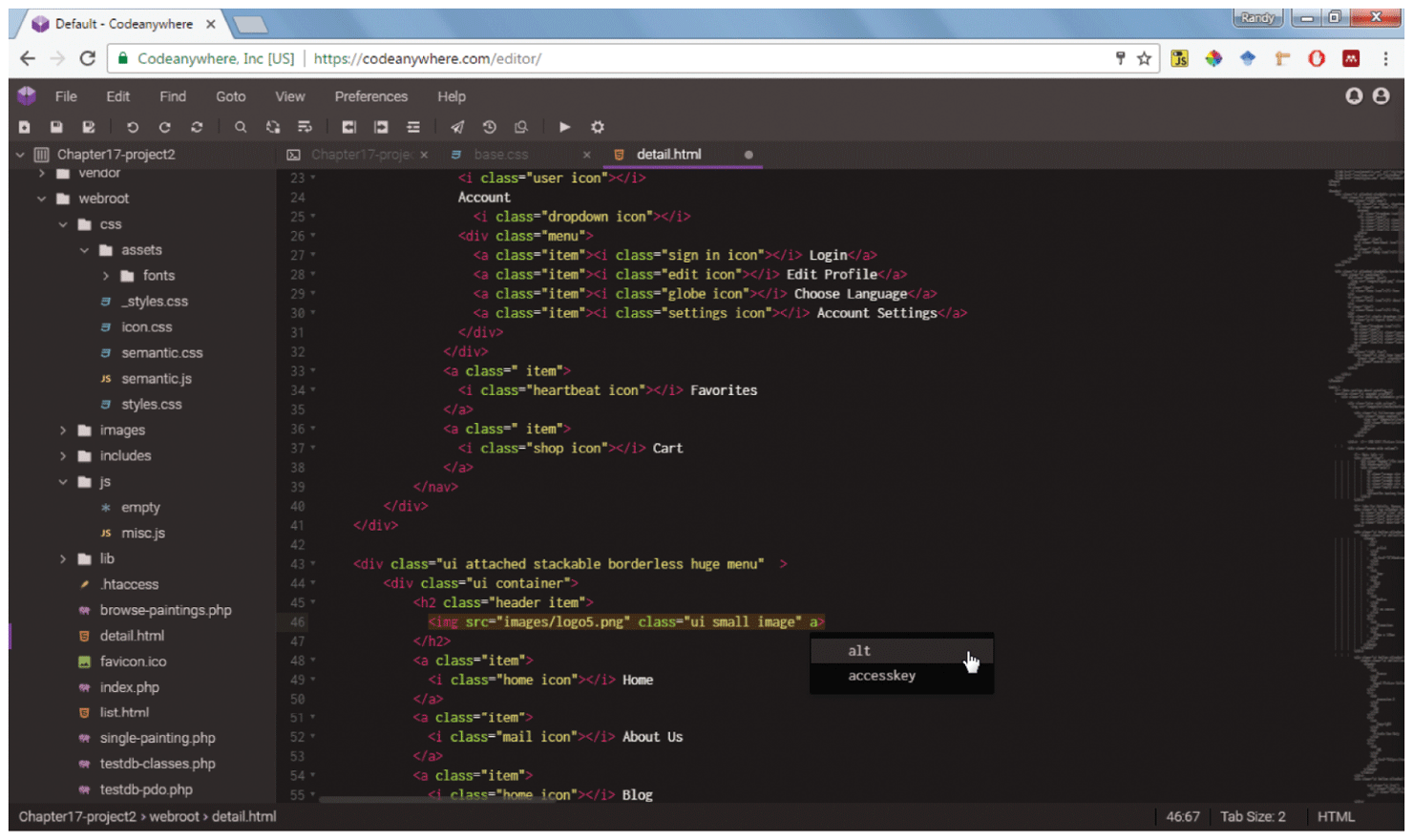Switch to the base.css tab
Screen dimensions: 1413x840
501,155
